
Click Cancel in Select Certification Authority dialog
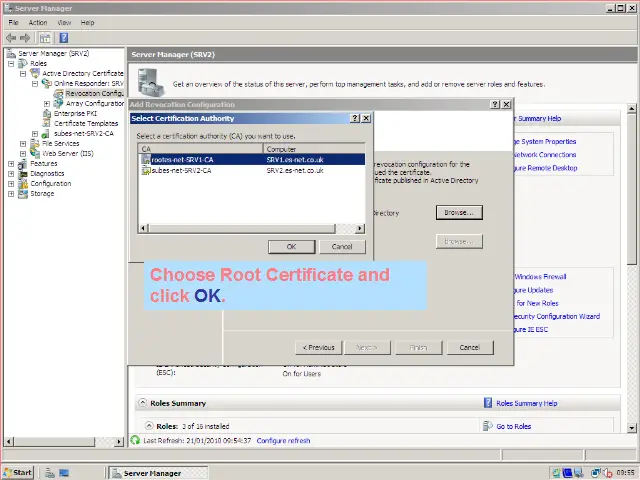coord(342,247)
